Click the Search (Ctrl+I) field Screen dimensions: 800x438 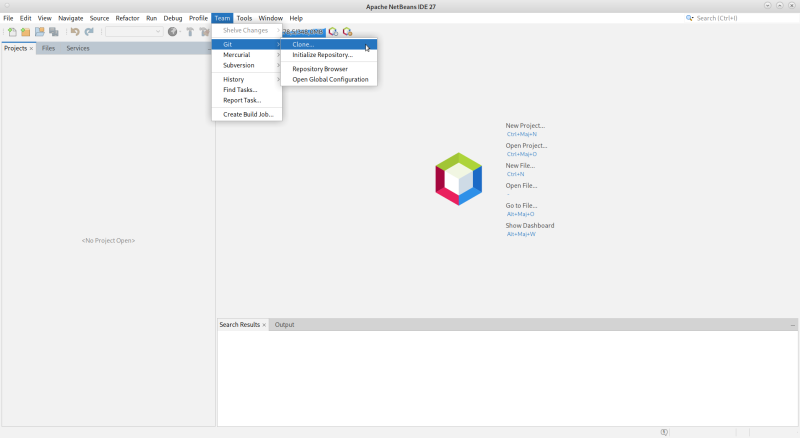click(x=740, y=18)
